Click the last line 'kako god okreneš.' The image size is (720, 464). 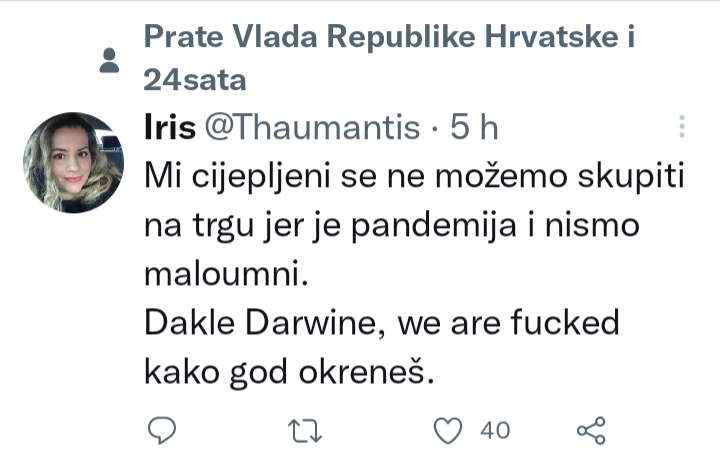click(290, 371)
